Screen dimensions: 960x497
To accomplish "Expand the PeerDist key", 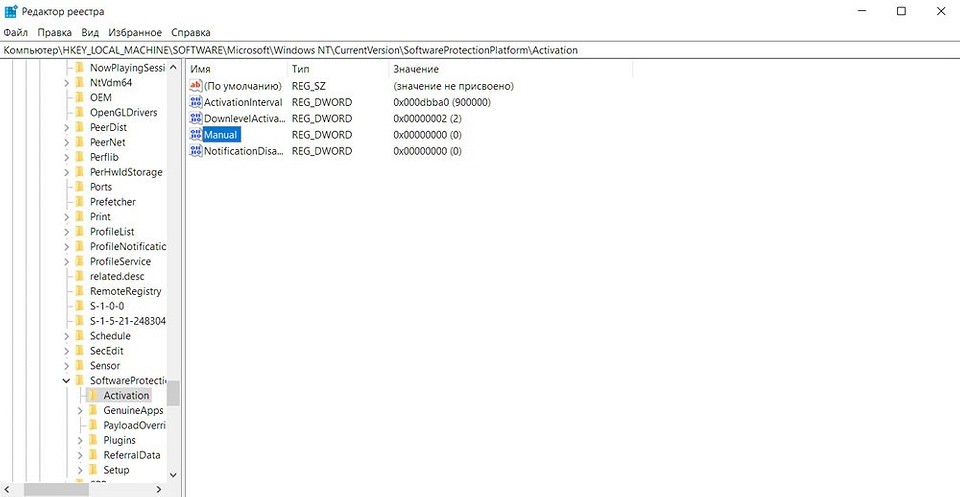I will click(66, 127).
